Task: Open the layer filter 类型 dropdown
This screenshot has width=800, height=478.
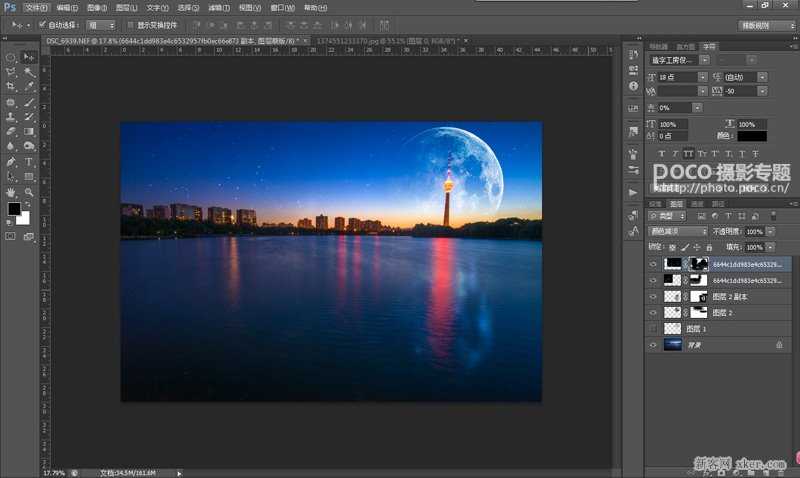Action: point(667,216)
